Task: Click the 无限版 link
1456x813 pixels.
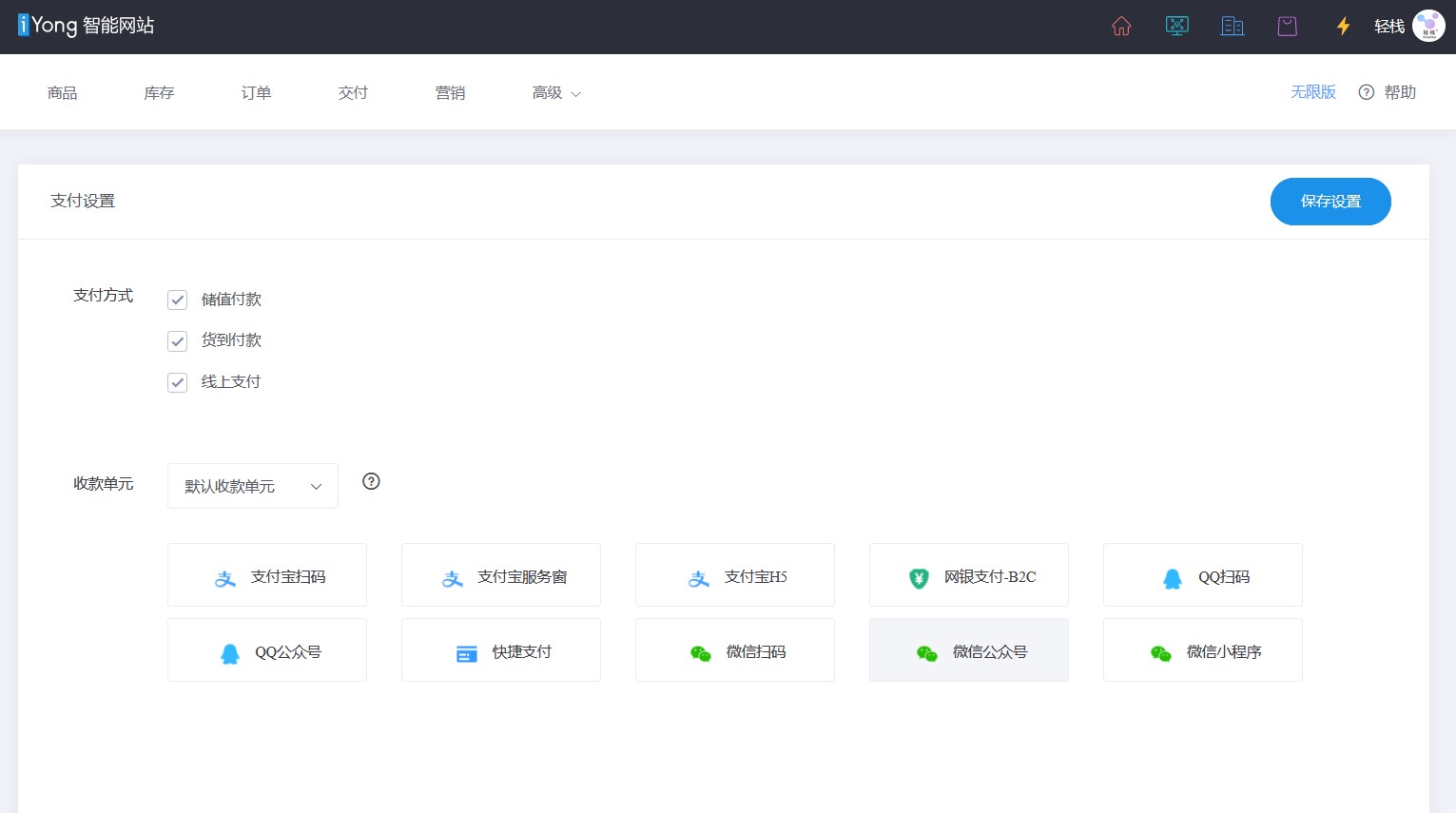Action: tap(1313, 92)
